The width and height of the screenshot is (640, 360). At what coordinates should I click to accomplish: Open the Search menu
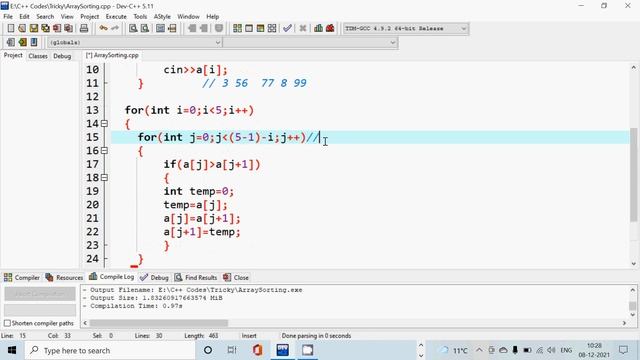click(45, 16)
